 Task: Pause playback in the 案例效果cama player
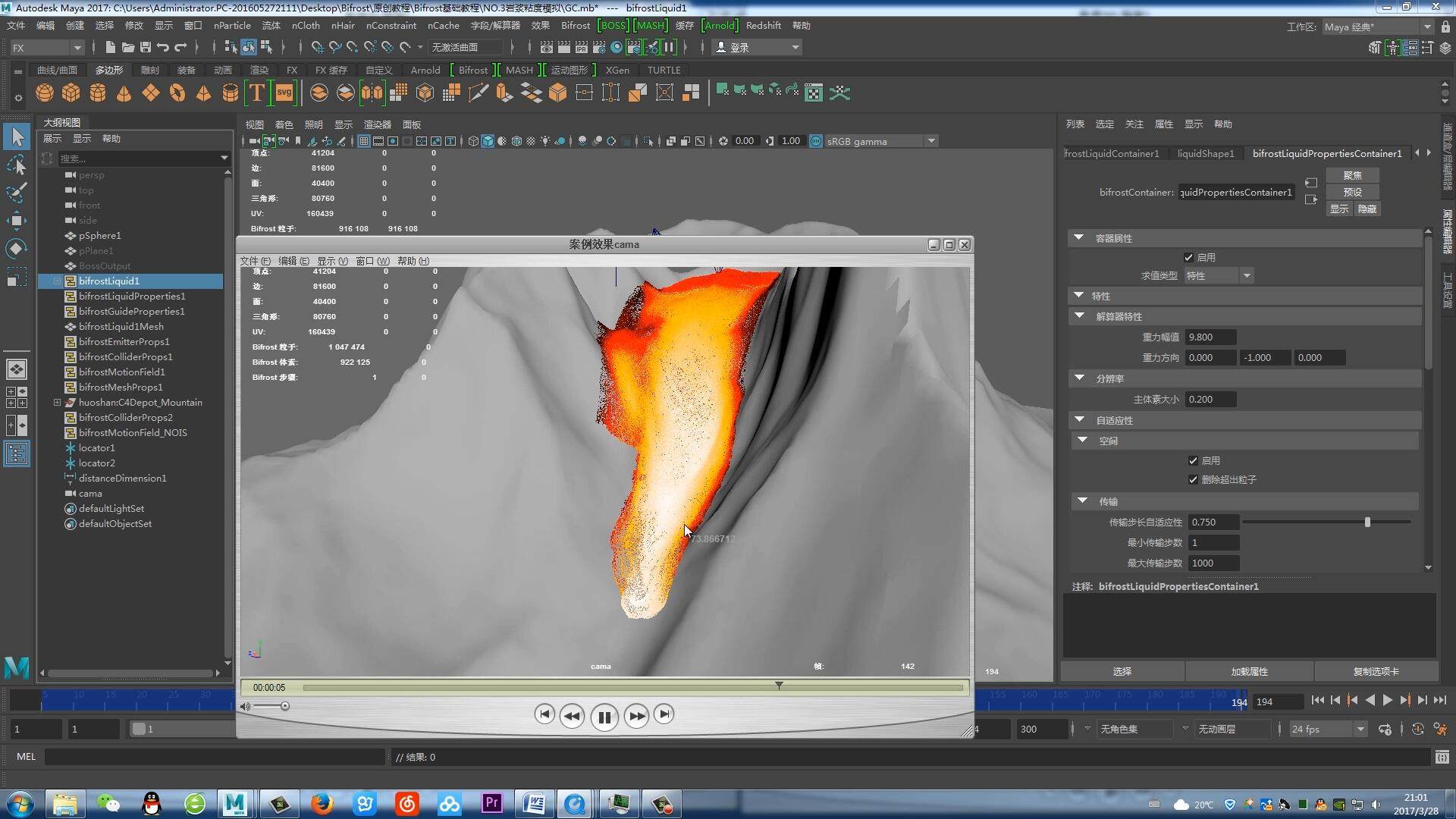tap(604, 717)
